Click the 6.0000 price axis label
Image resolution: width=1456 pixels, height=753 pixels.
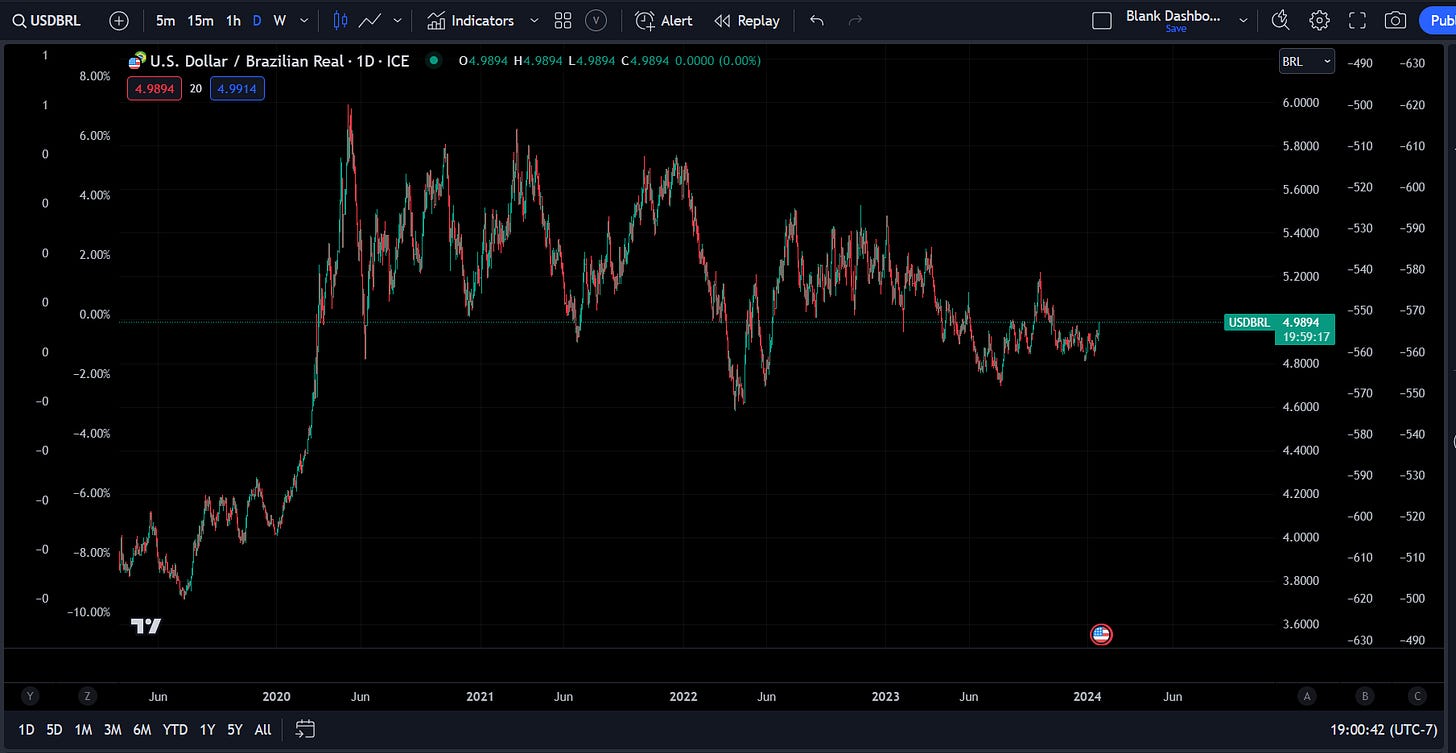(1300, 102)
